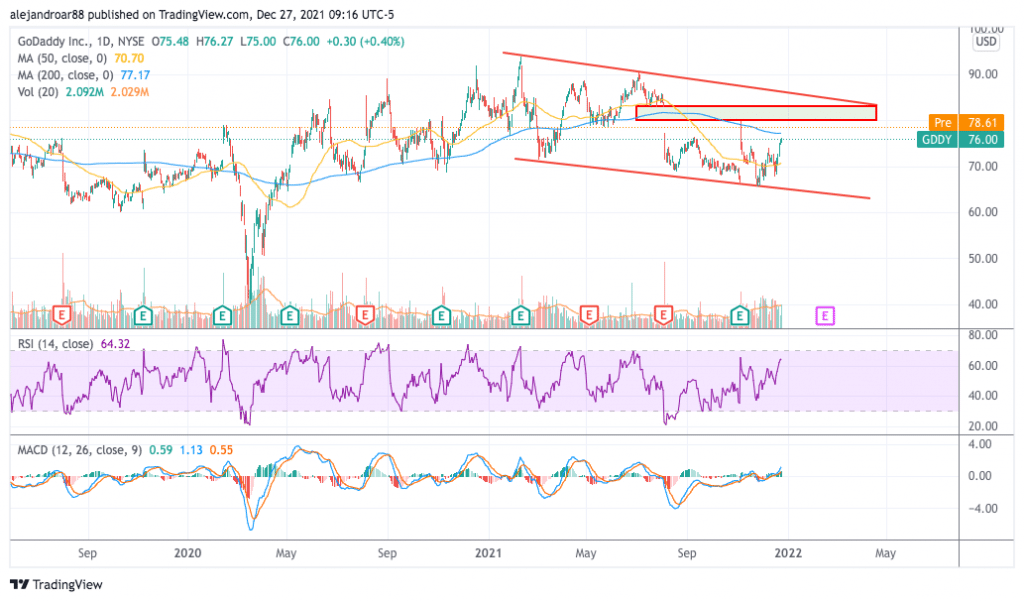The height and width of the screenshot is (602, 1024).
Task: Open the purple upcoming earnings marker
Action: coord(825,317)
